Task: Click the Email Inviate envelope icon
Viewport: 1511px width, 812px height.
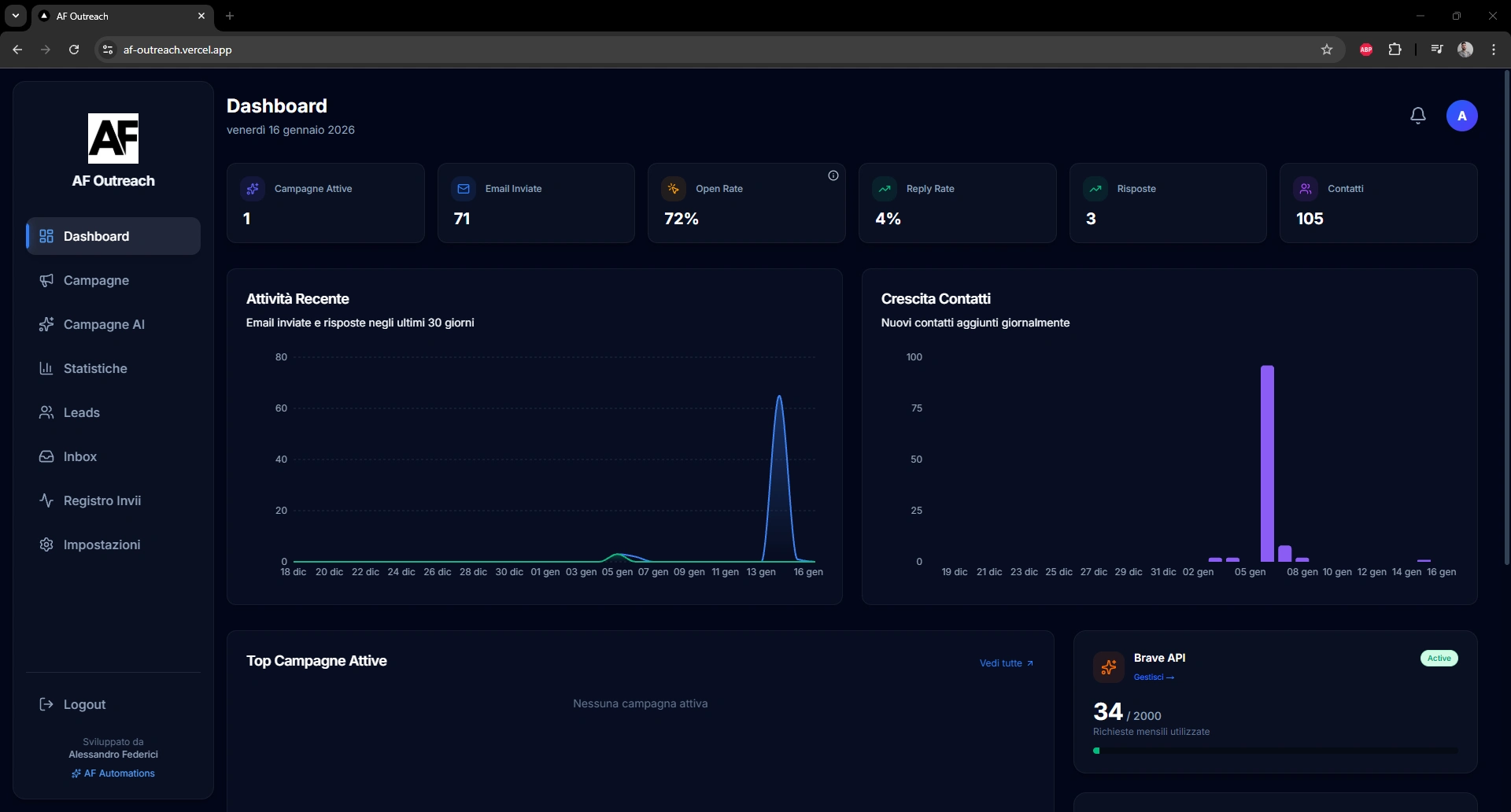Action: 464,189
